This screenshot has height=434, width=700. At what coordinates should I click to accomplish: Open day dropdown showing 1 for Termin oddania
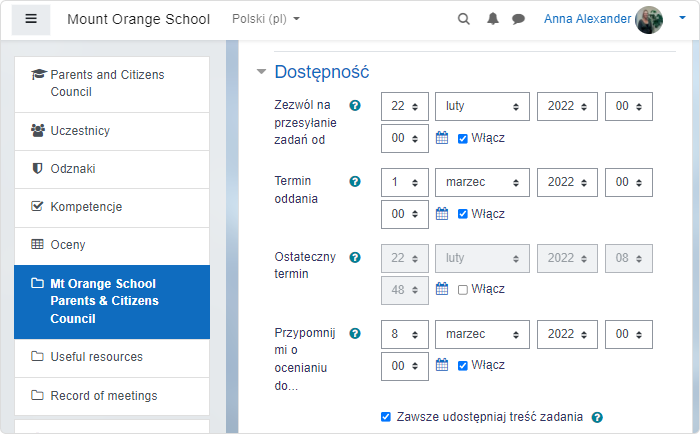coord(405,182)
